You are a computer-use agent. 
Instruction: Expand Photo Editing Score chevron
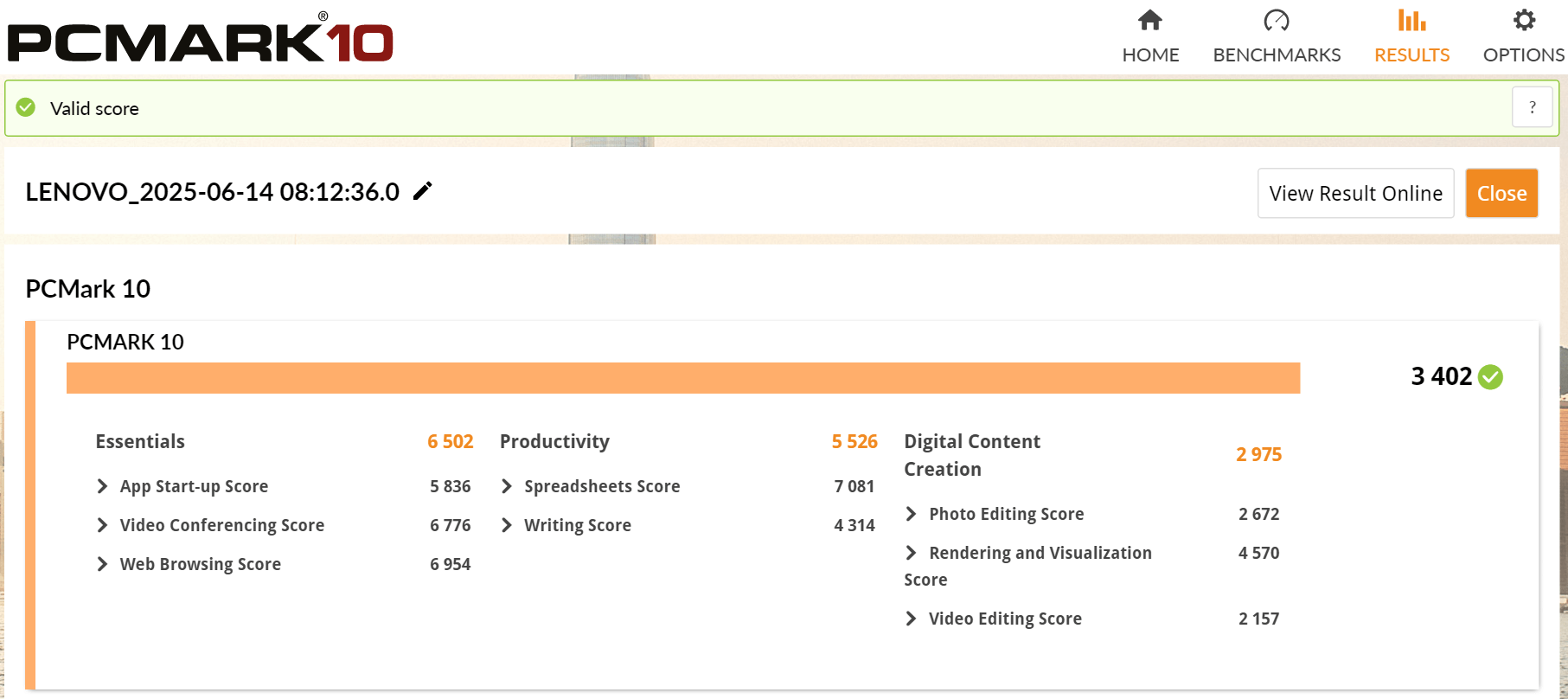(911, 514)
